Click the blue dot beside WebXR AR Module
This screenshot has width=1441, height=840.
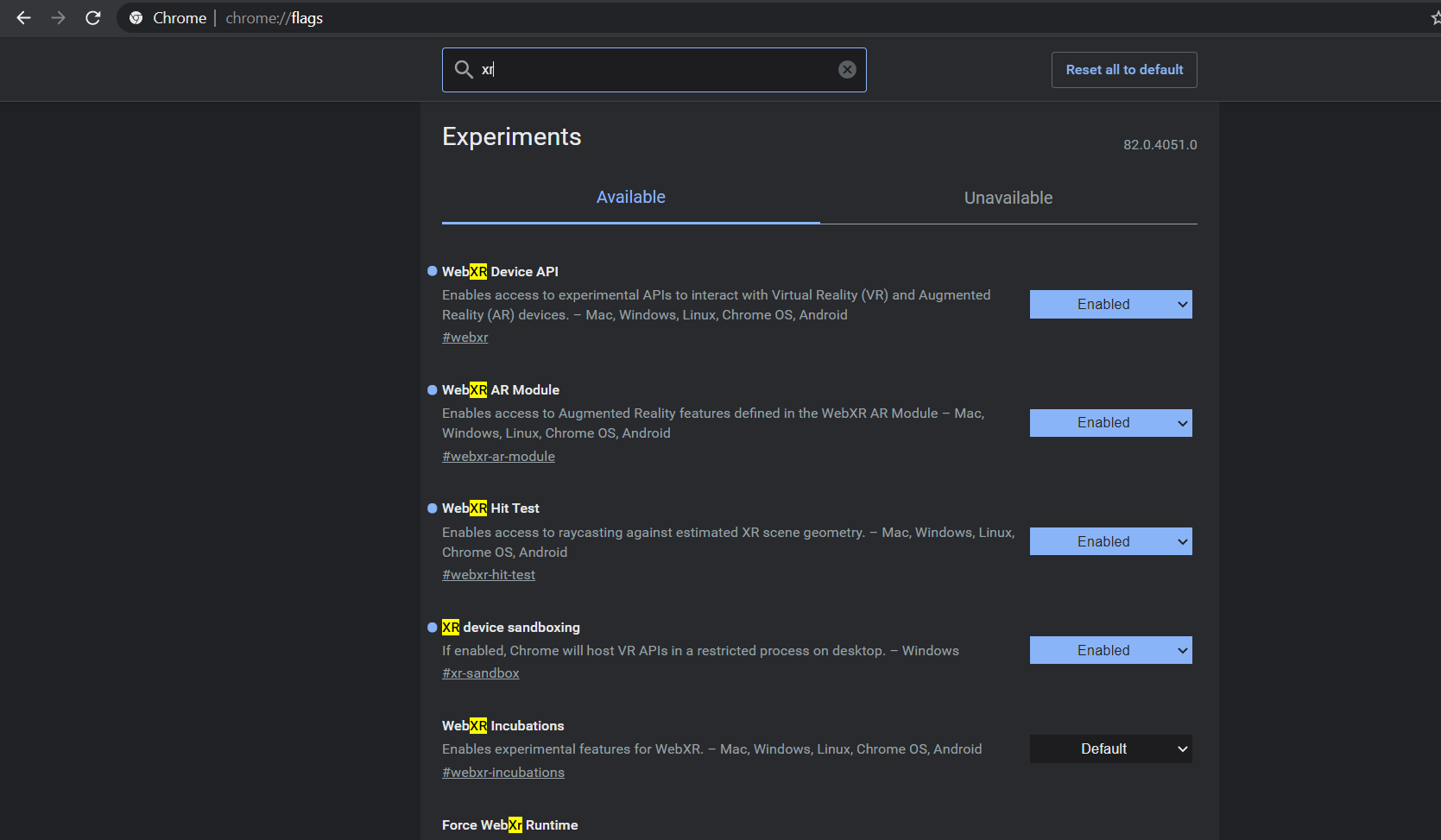[x=433, y=390]
